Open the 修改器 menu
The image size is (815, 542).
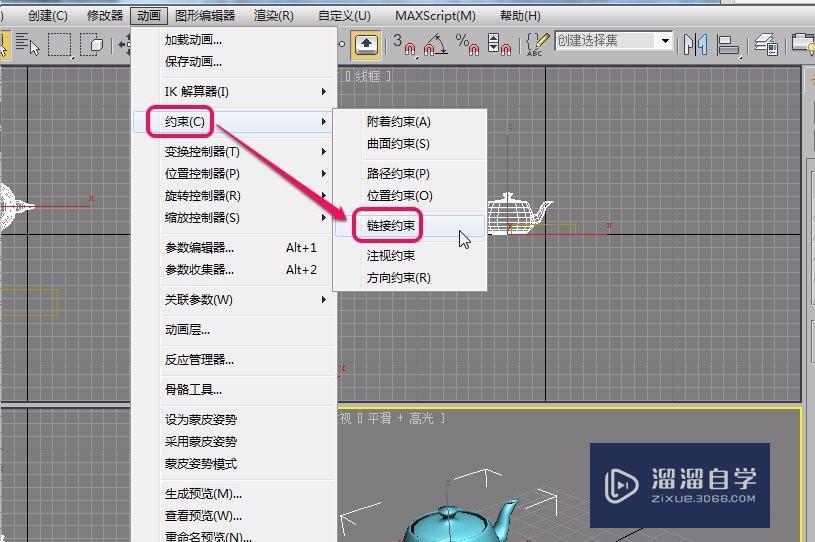pos(104,16)
